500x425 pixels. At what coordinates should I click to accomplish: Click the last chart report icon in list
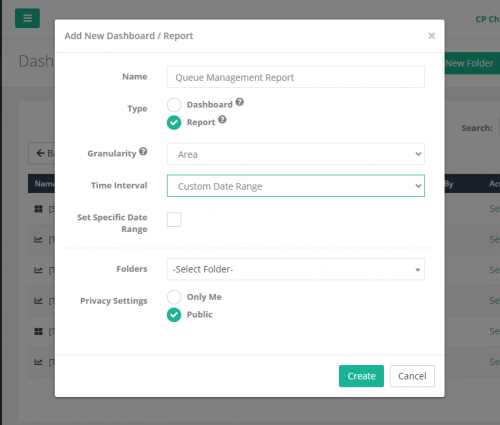pyautogui.click(x=39, y=362)
